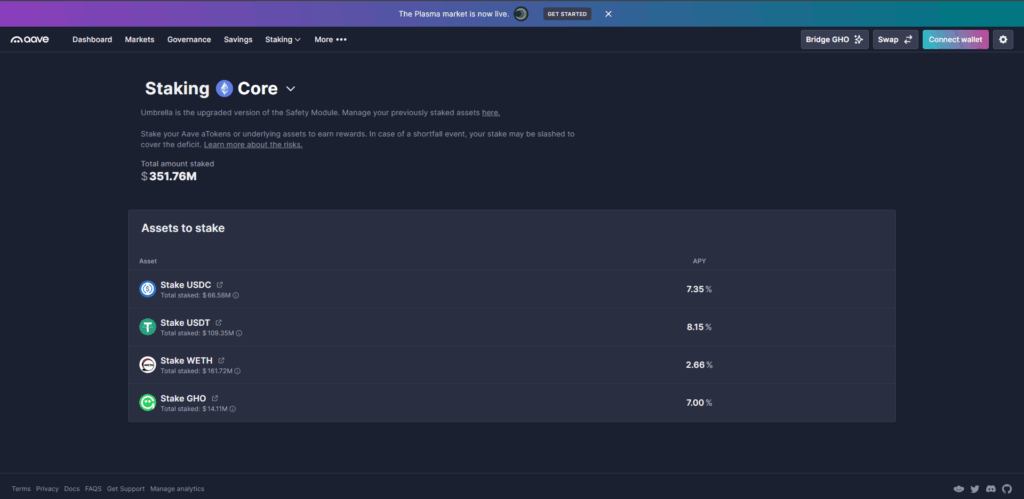
Task: Open external link icon beside Stake USDC
Action: click(220, 285)
